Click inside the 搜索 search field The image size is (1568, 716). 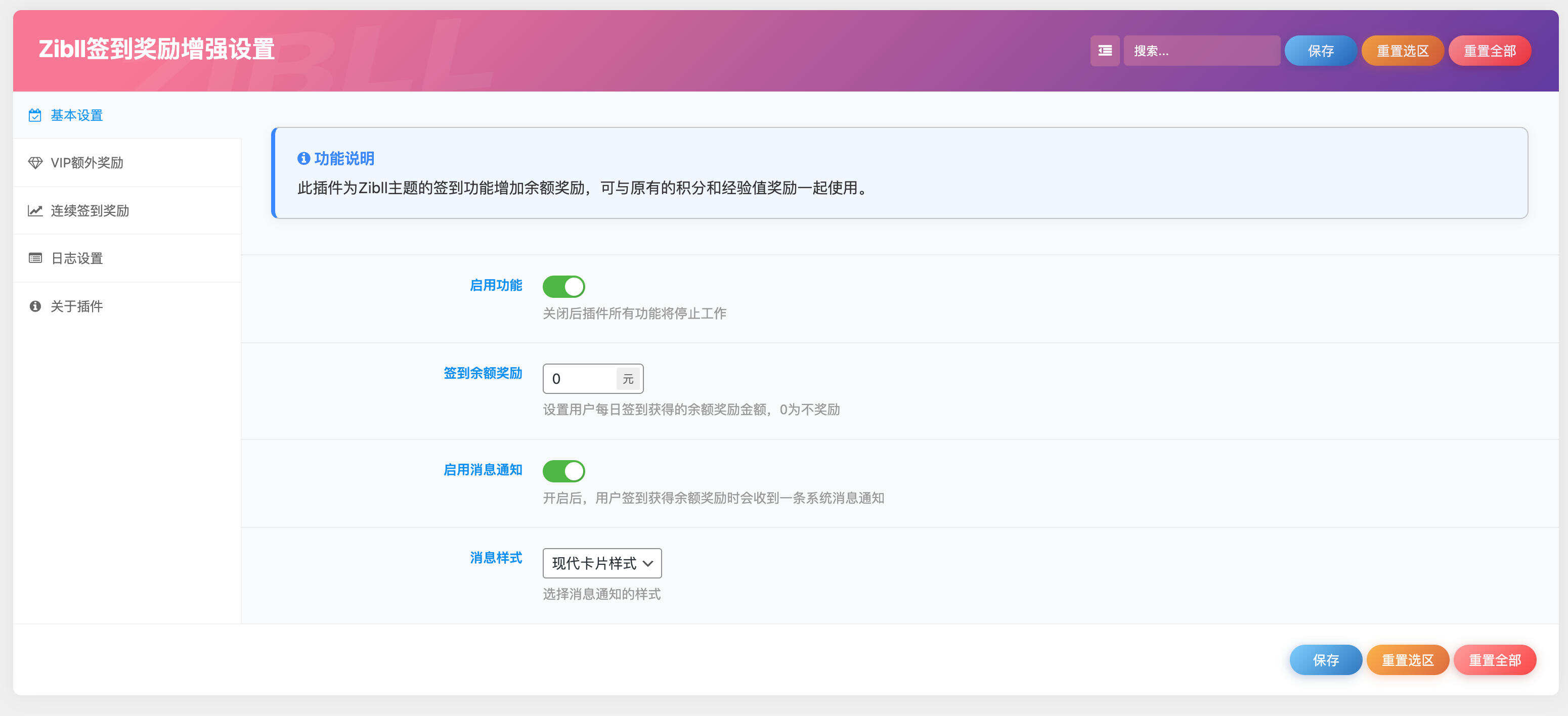tap(1202, 51)
